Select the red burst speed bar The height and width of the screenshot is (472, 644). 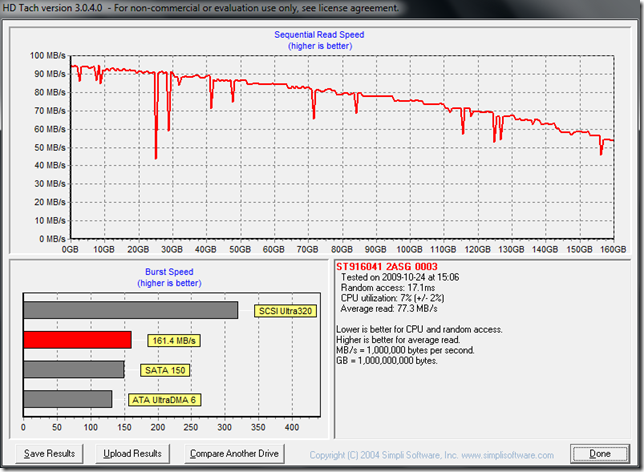[x=77, y=340]
